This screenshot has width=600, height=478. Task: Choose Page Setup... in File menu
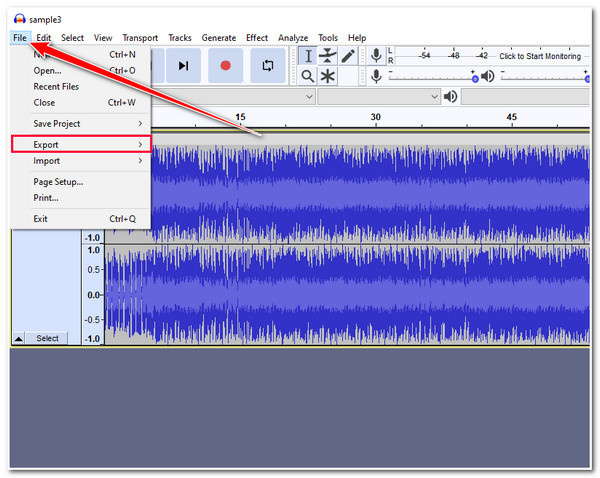click(81, 182)
